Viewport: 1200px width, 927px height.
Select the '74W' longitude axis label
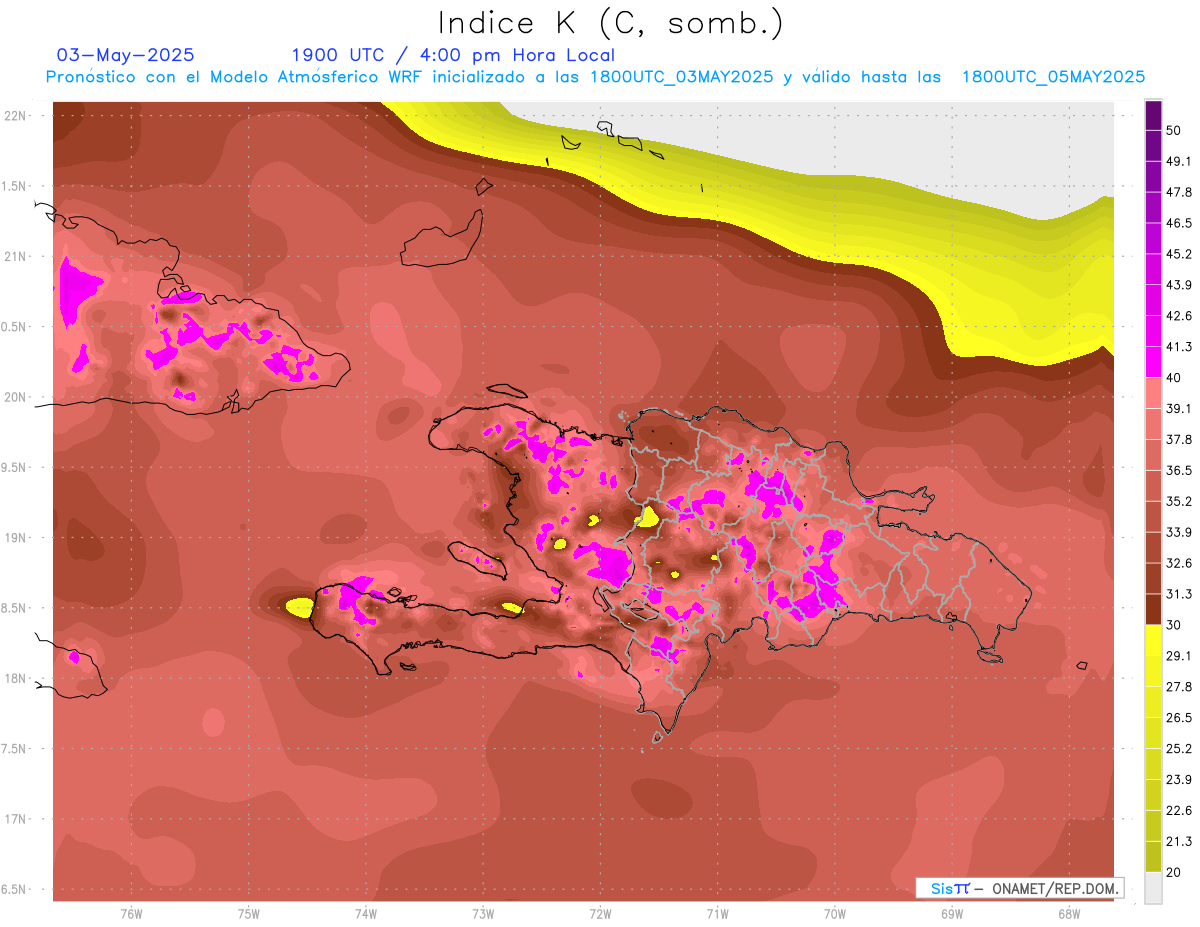pos(365,914)
